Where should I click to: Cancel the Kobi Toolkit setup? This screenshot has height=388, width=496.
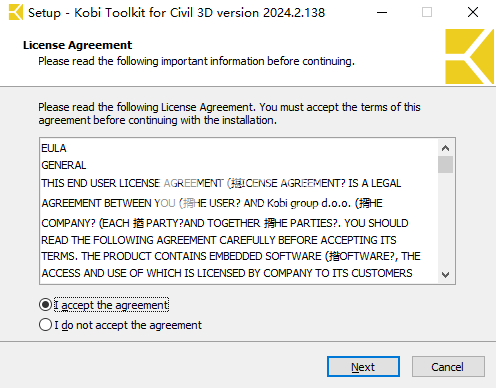[448, 367]
